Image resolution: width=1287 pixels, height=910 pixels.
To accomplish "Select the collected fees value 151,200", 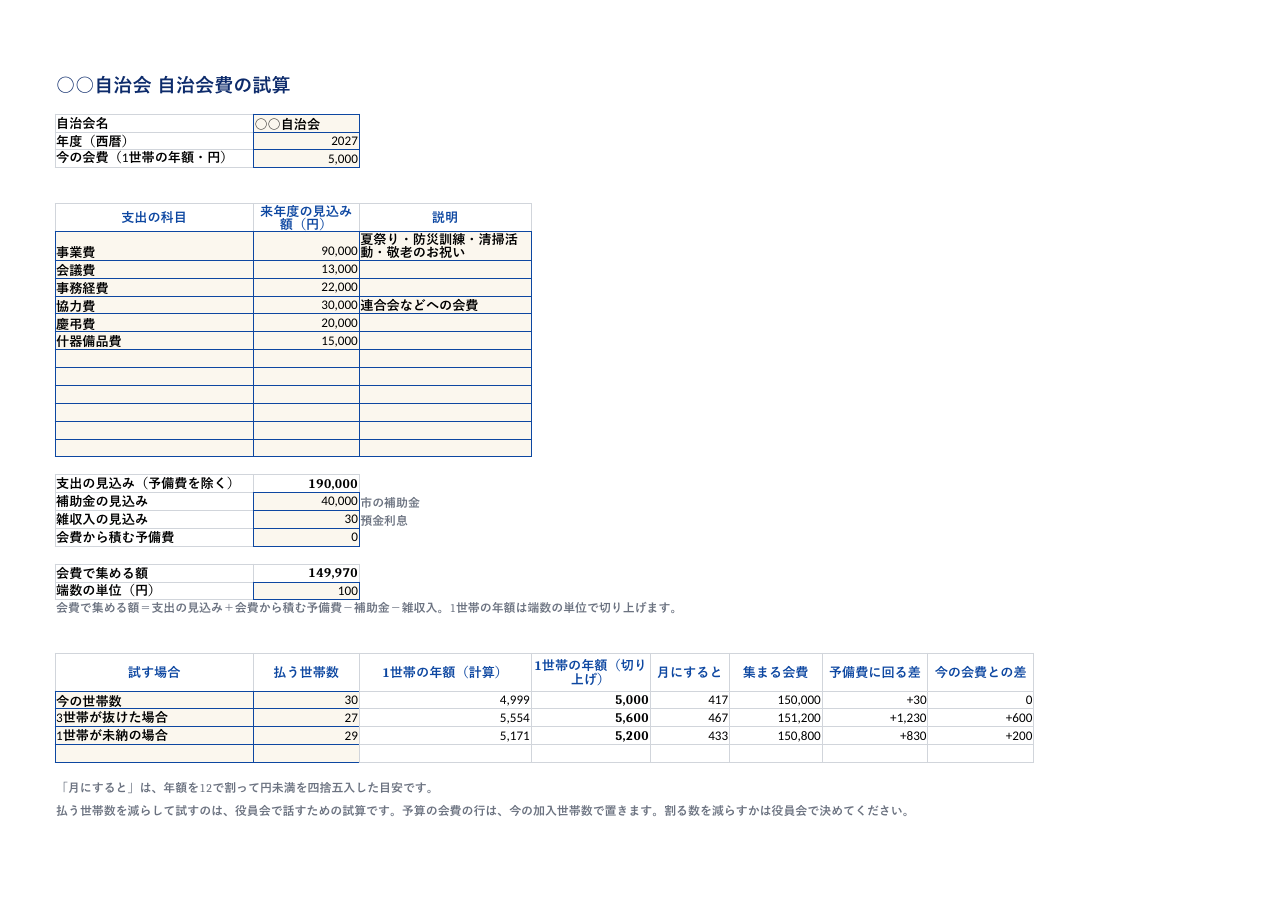I will click(x=776, y=718).
